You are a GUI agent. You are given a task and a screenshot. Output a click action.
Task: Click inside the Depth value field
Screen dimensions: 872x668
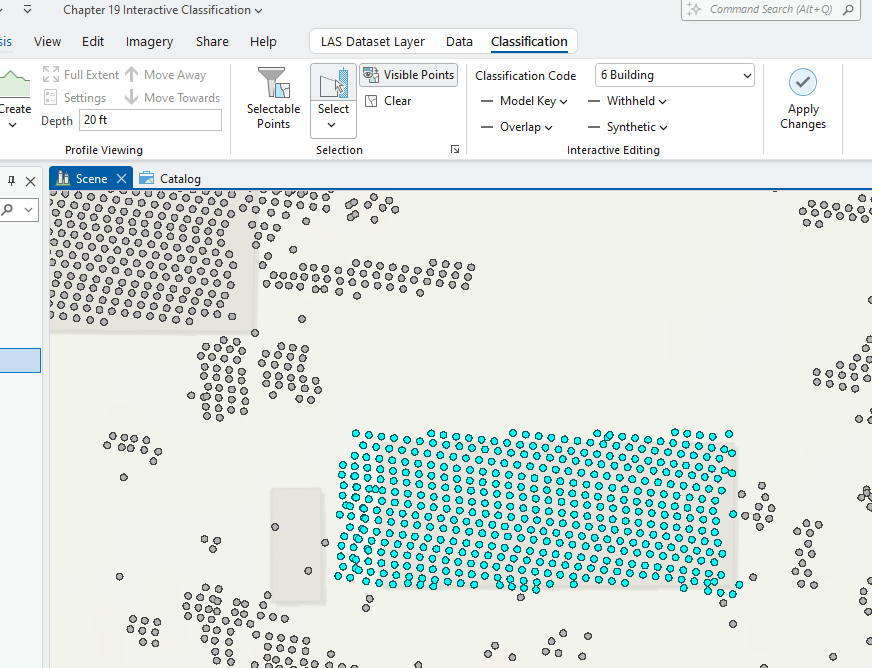coord(150,119)
